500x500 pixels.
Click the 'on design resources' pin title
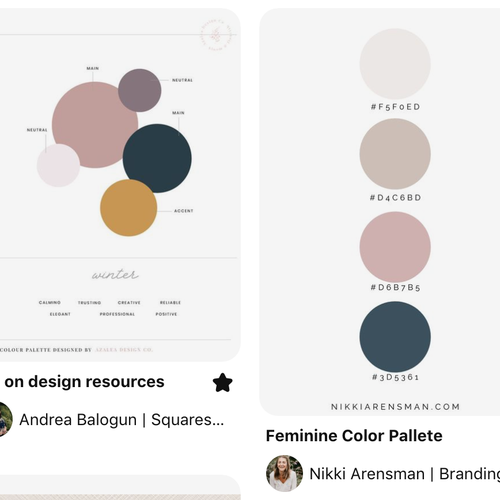click(x=84, y=382)
